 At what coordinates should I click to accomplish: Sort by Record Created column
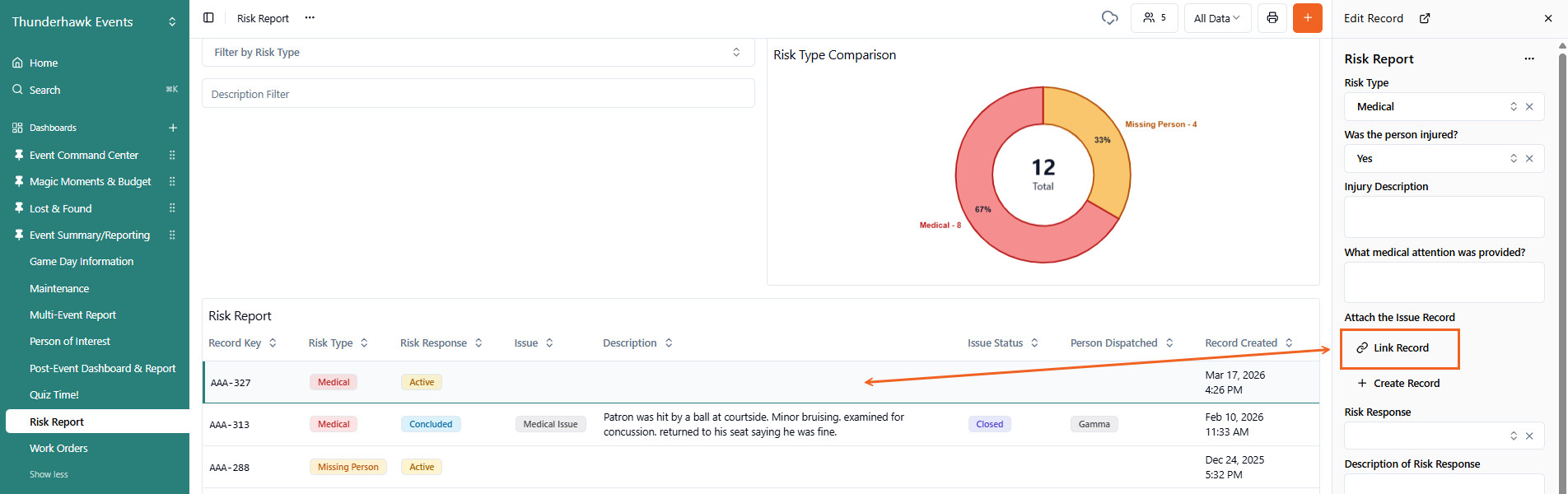coord(1289,343)
